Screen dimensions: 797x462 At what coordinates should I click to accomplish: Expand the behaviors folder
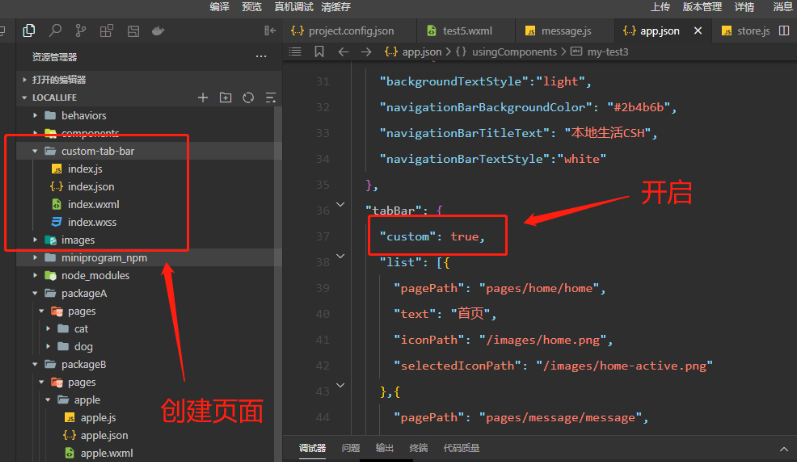pos(35,115)
